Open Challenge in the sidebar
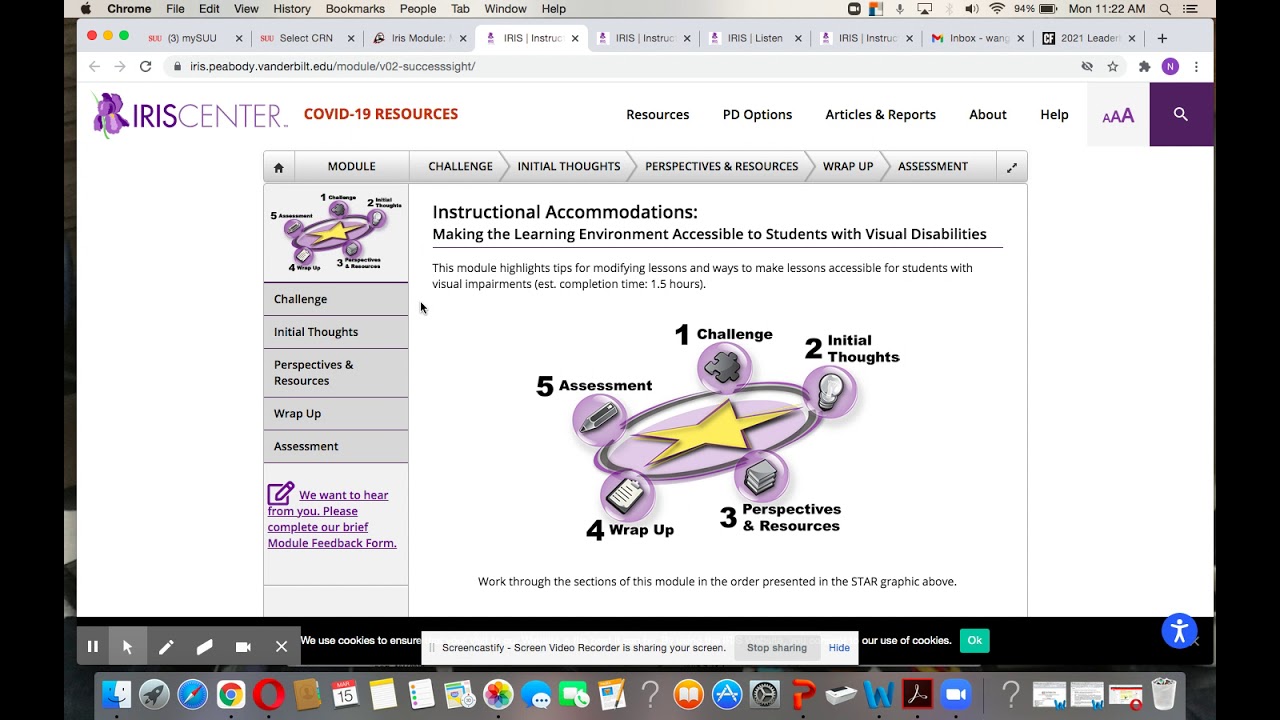This screenshot has height=720, width=1280. [x=336, y=299]
